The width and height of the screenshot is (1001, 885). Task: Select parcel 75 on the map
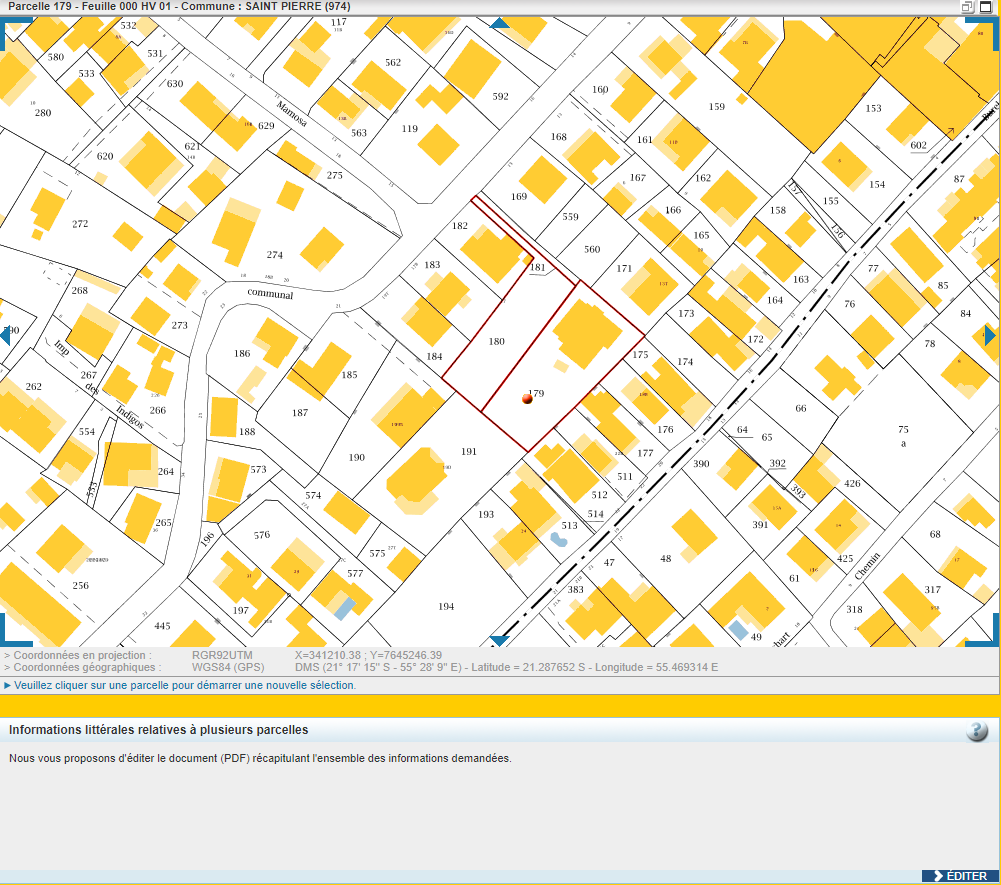(x=902, y=429)
